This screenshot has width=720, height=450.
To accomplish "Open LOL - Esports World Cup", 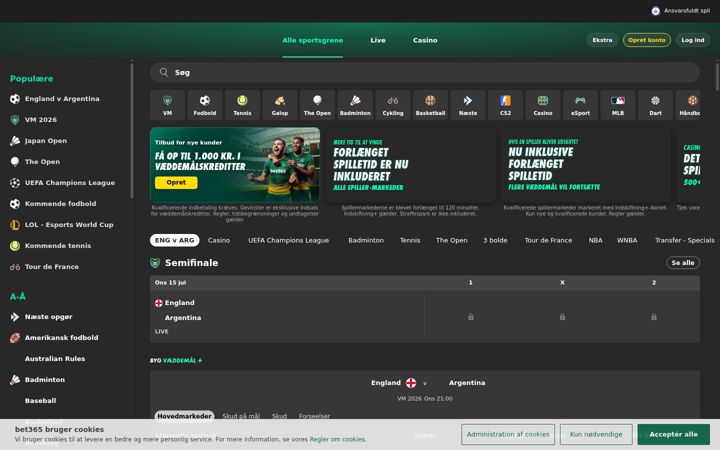I will 69,225.
